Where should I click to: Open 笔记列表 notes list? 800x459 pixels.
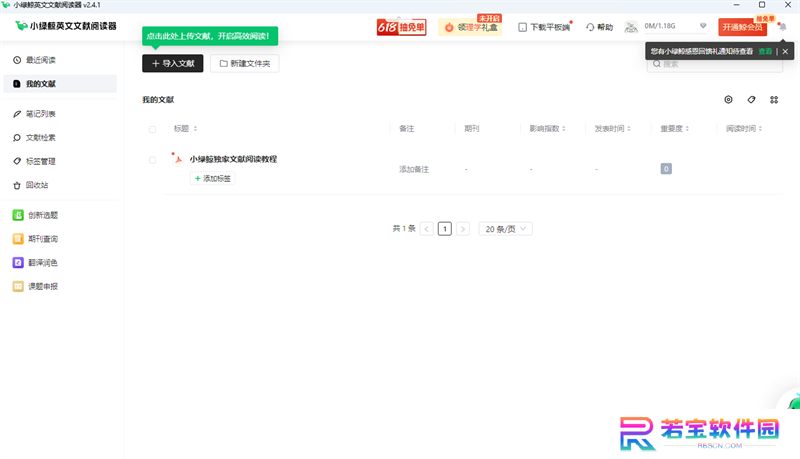(x=60, y=114)
